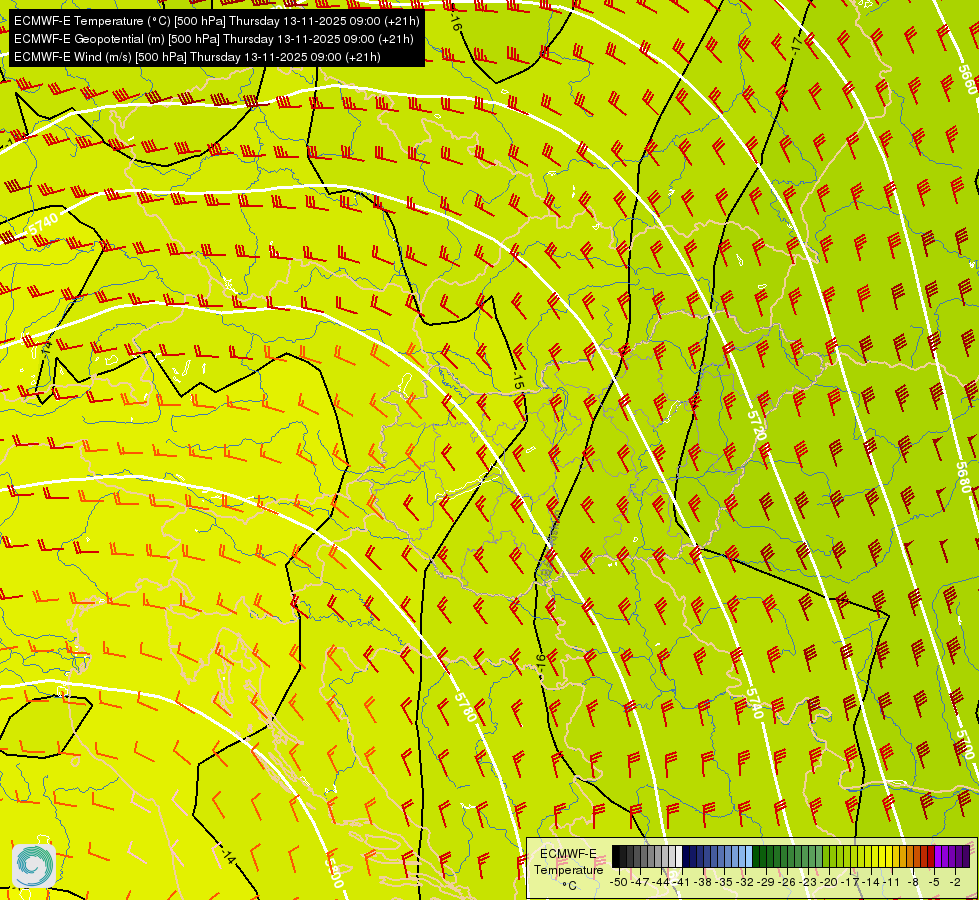Select the ECMWF-E Wind title line
The width and height of the screenshot is (979, 900).
click(197, 57)
